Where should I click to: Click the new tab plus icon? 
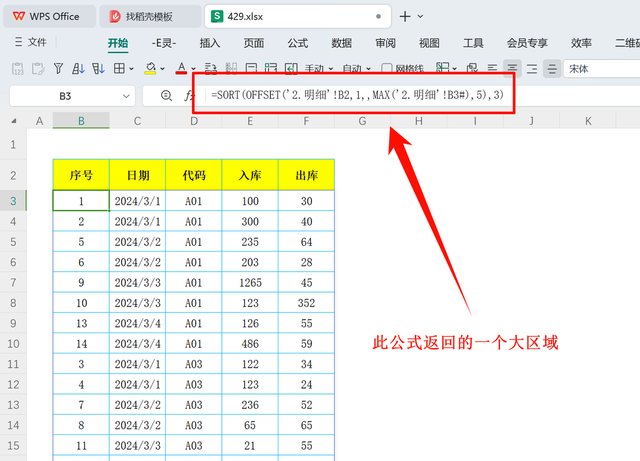coord(405,16)
